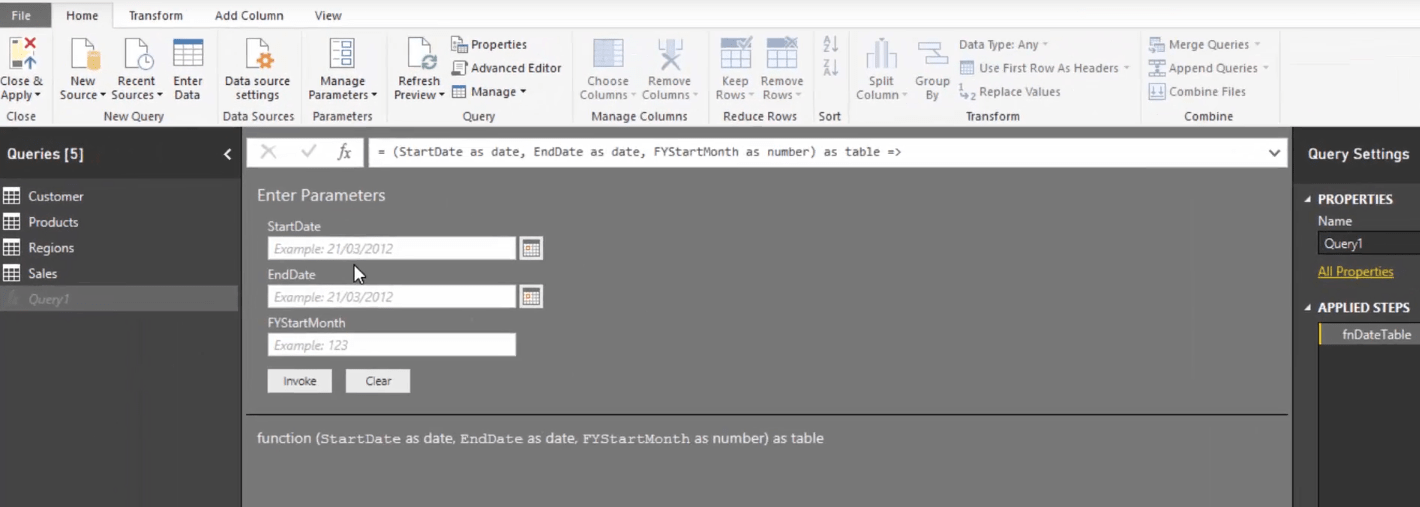Select fnDateTable applied step
Viewport: 1420px width, 507px height.
(x=1369, y=335)
